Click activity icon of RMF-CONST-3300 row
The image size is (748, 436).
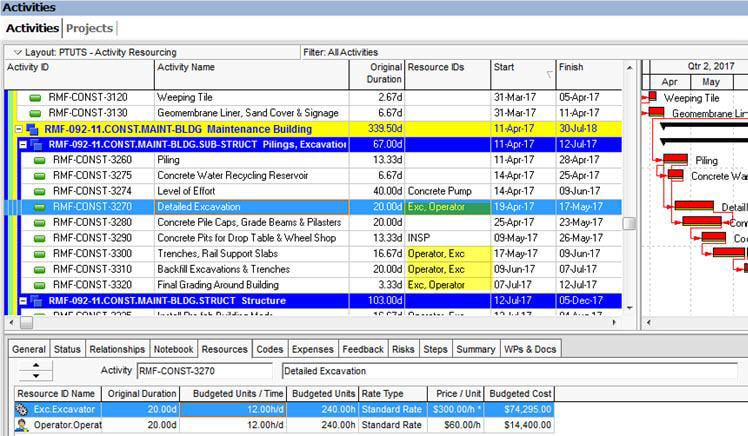coord(40,253)
